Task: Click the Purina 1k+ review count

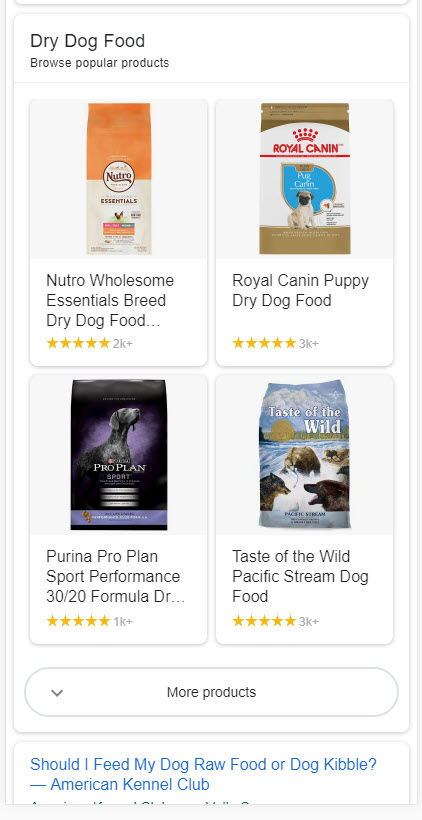Action: click(x=123, y=622)
